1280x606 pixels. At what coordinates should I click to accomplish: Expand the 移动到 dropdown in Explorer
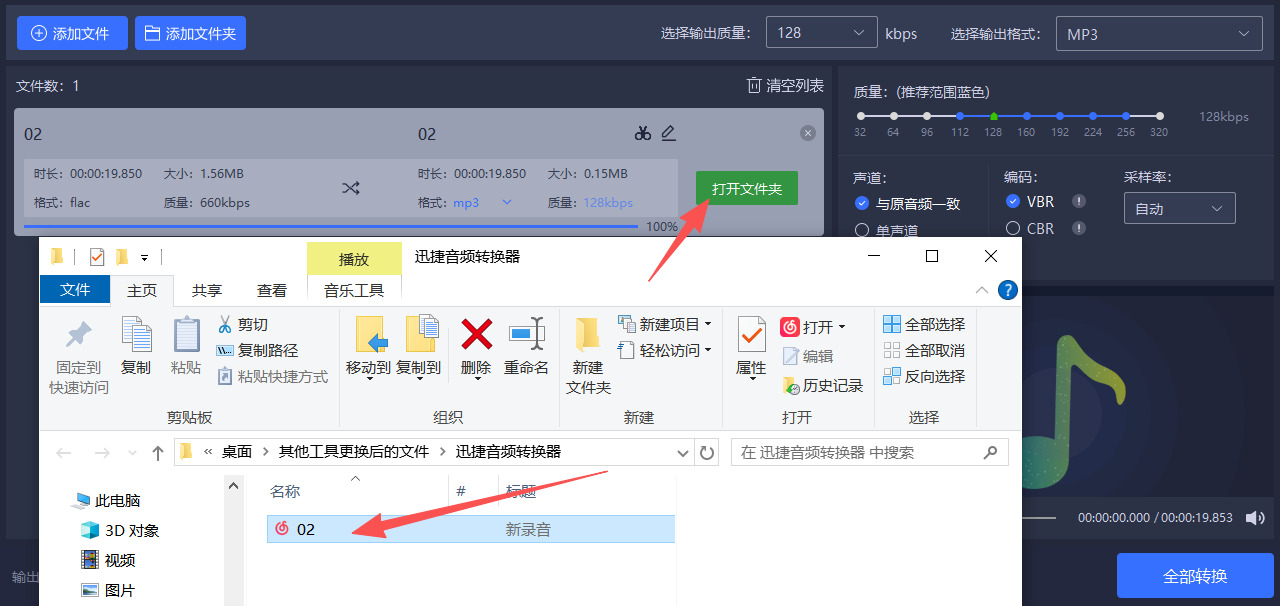[x=368, y=379]
